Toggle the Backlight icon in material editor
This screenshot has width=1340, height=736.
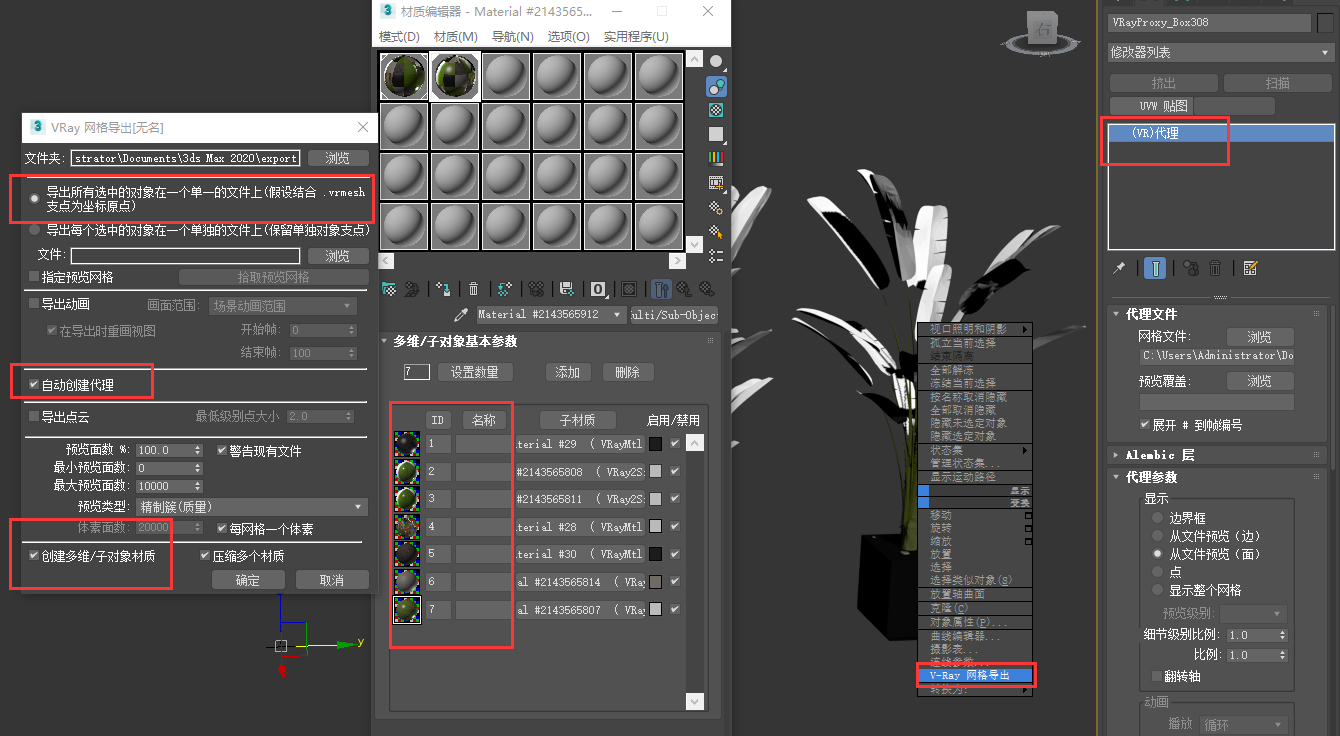[716, 86]
